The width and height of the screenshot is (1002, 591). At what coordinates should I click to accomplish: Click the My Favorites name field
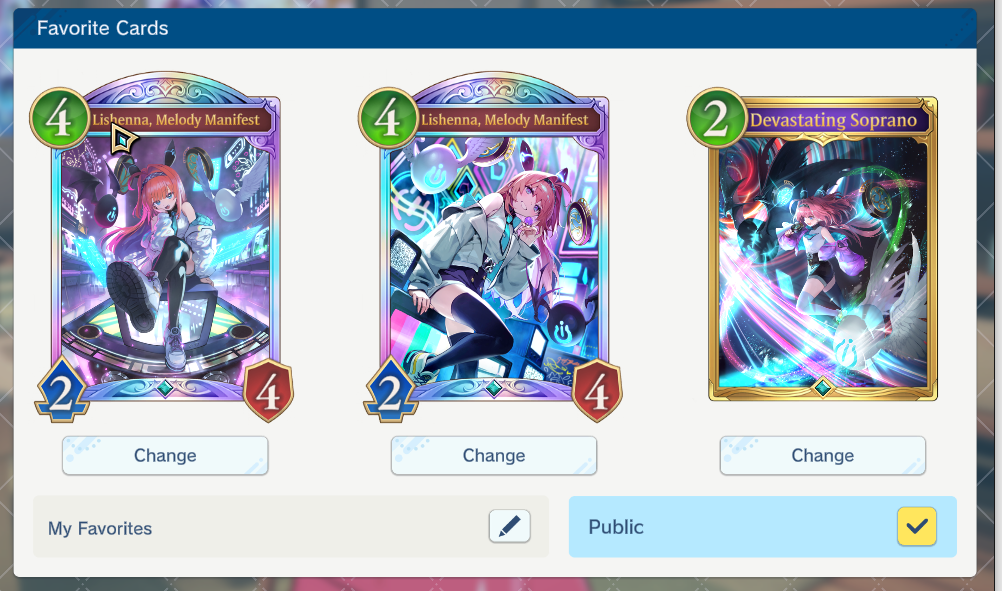tap(291, 526)
